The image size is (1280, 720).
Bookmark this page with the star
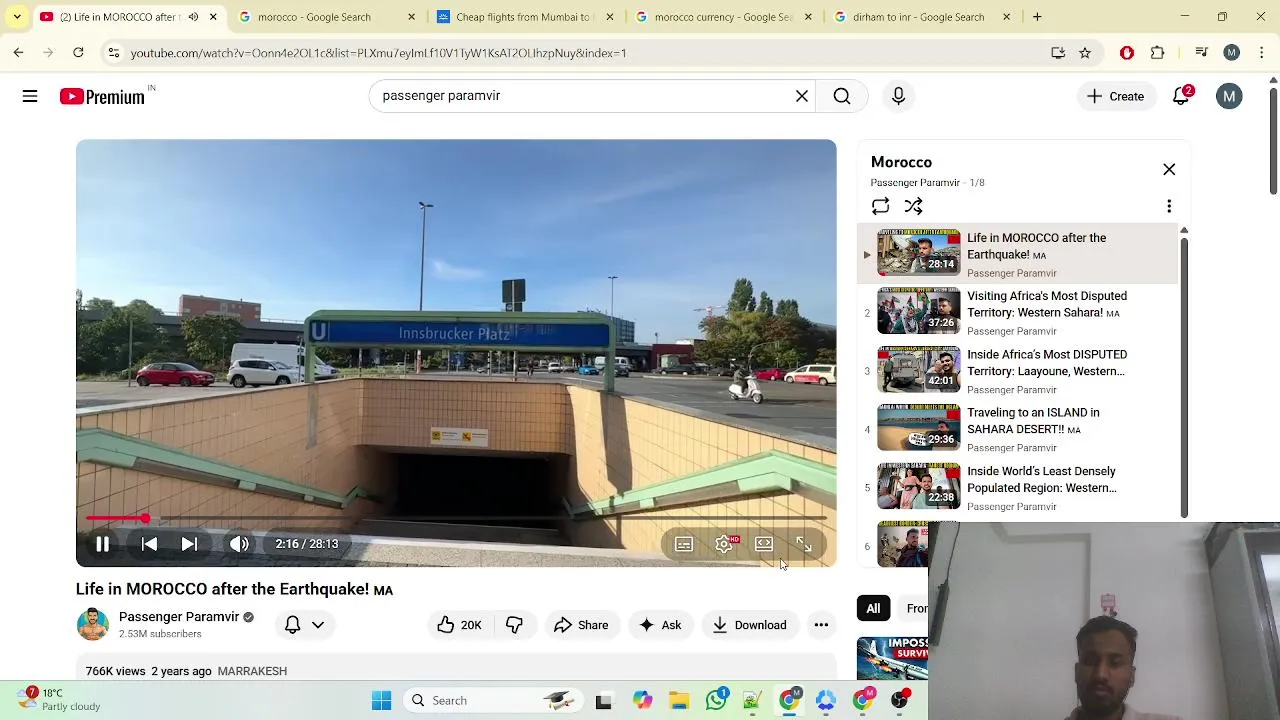point(1085,53)
